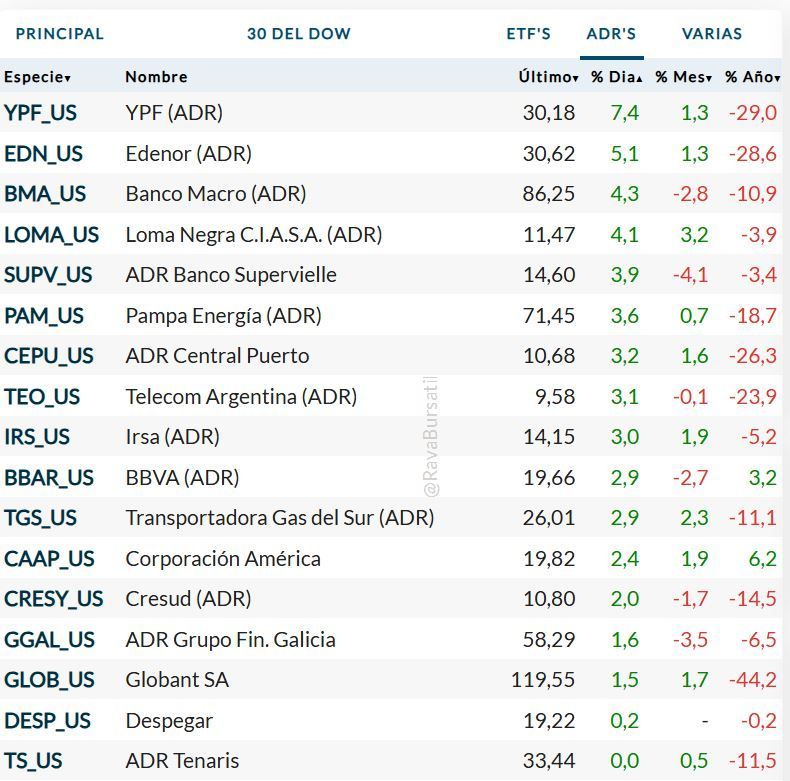Open the LOMA_US ticker link
The width and height of the screenshot is (790, 781).
click(51, 235)
